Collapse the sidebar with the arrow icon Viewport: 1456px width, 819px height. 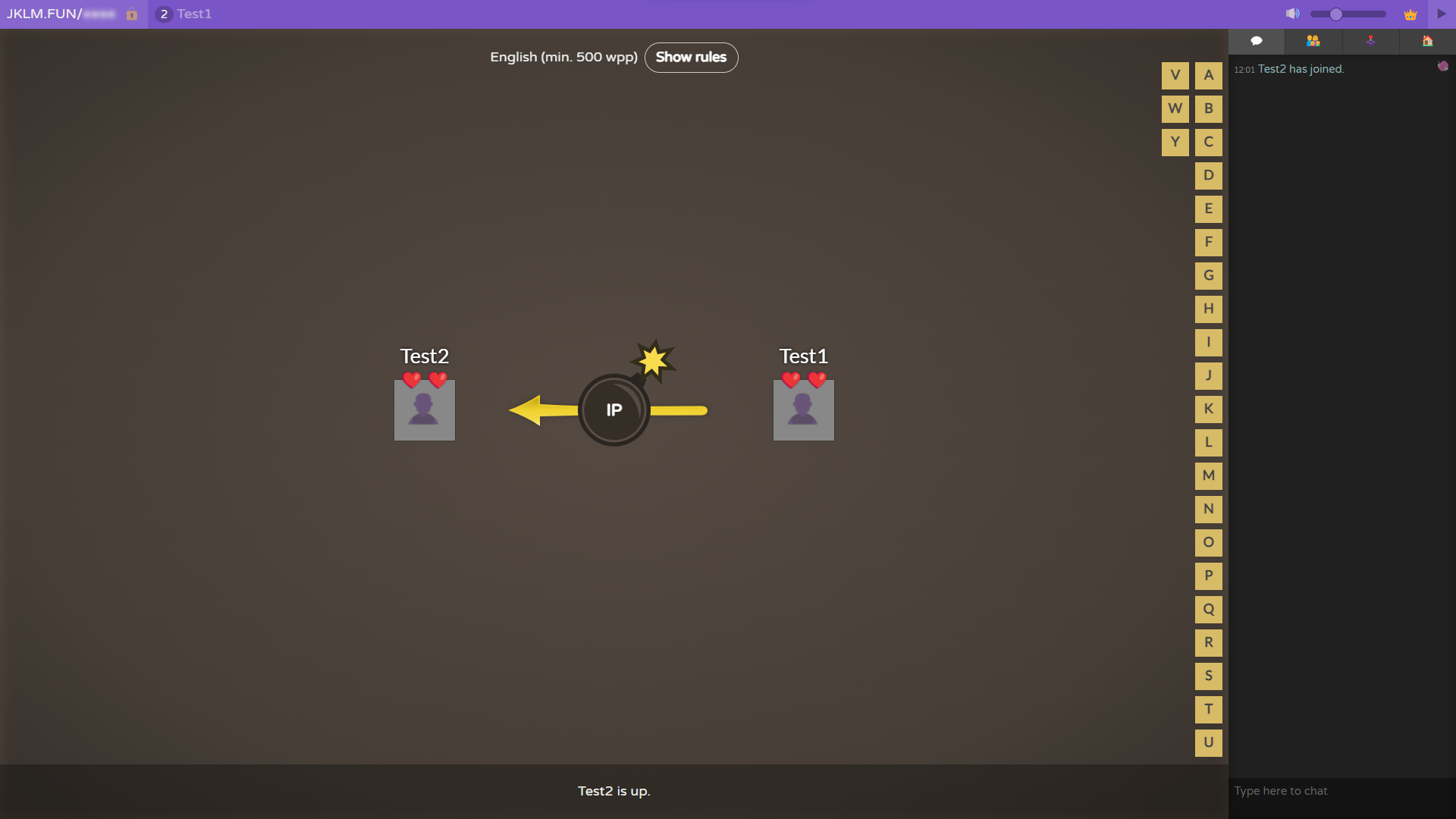tap(1442, 14)
